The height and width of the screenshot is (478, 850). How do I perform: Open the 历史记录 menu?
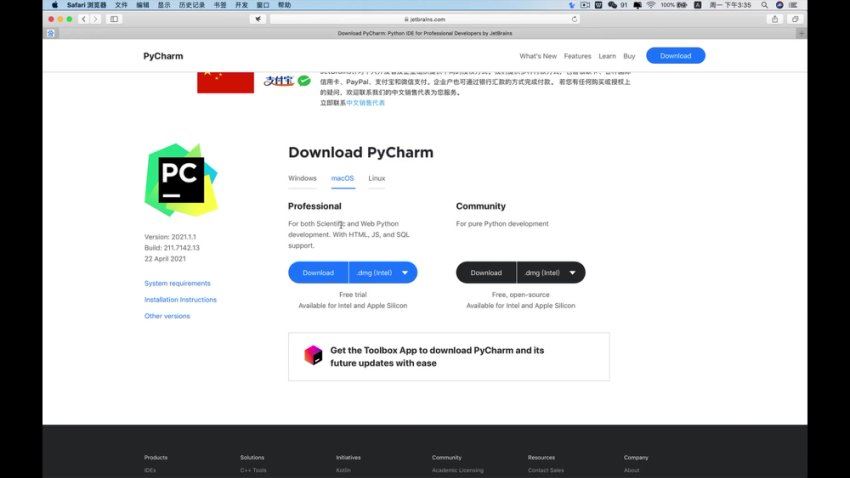coord(192,5)
